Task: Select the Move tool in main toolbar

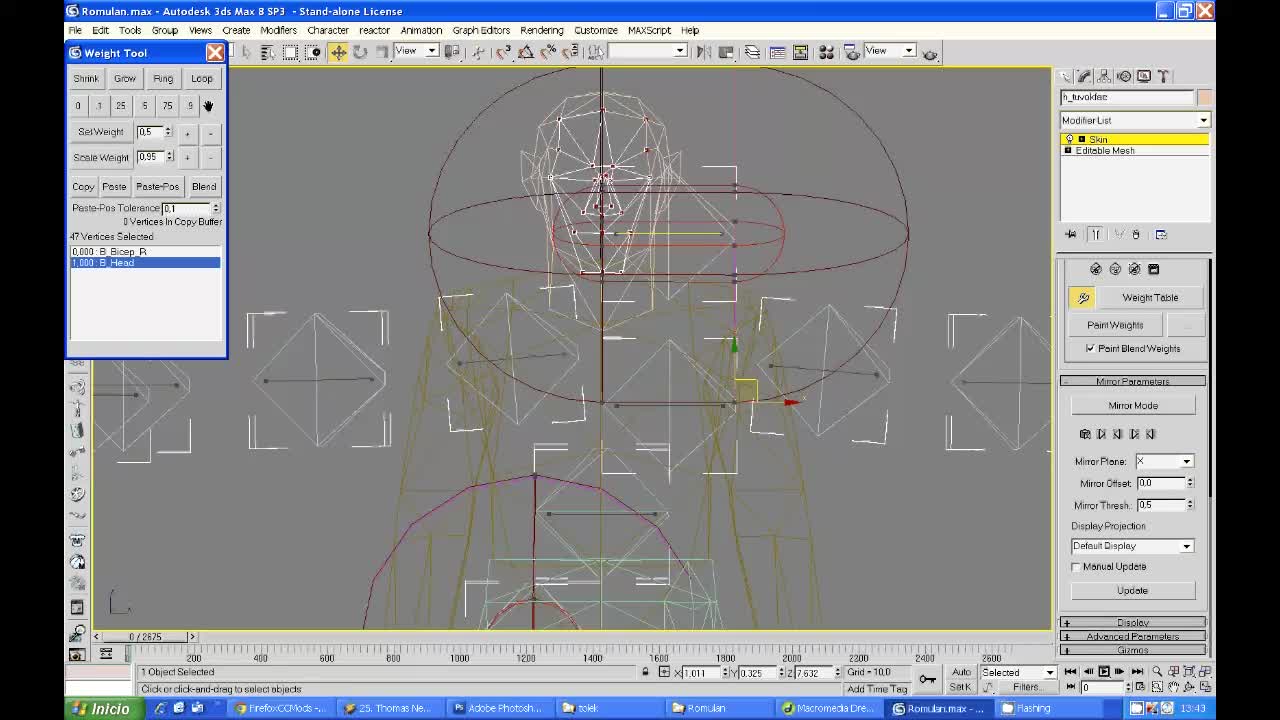Action: pyautogui.click(x=338, y=52)
